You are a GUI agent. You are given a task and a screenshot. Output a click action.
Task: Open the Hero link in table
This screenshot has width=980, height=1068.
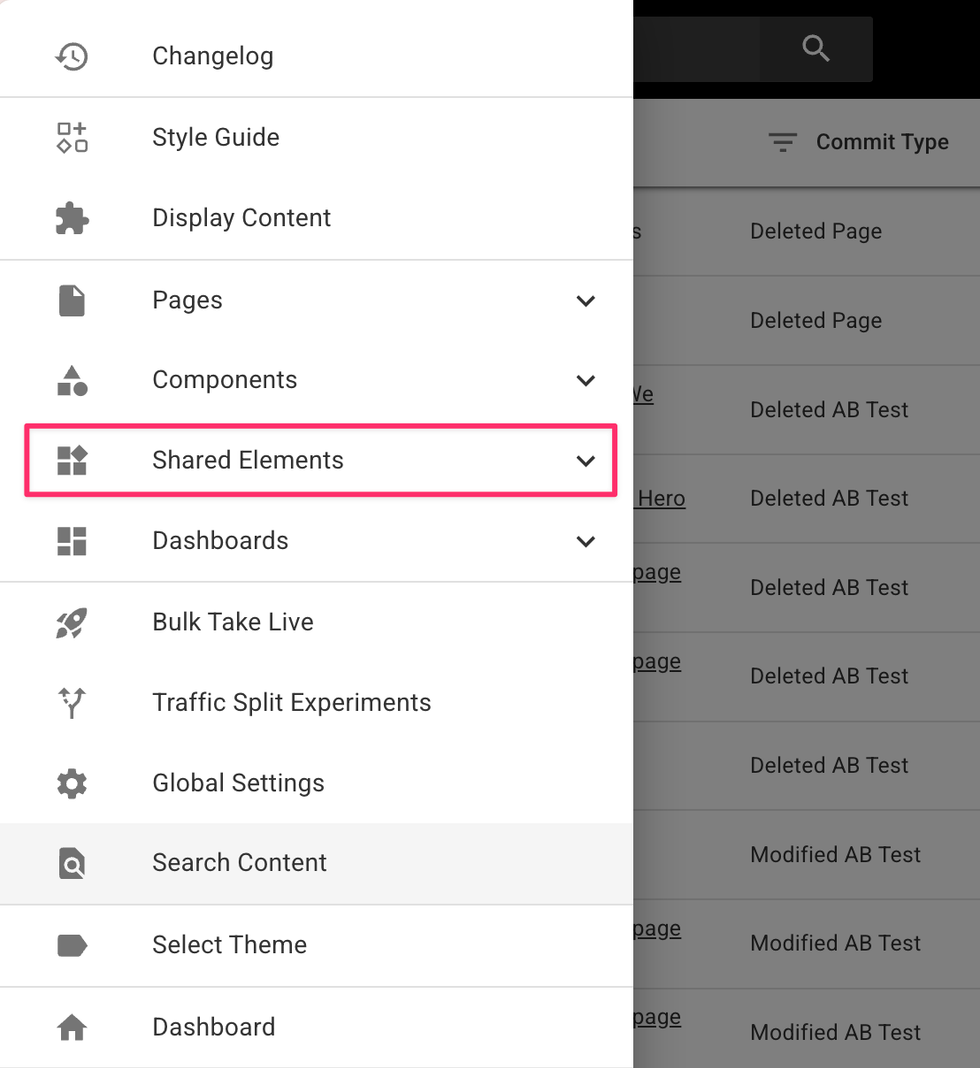(x=661, y=498)
